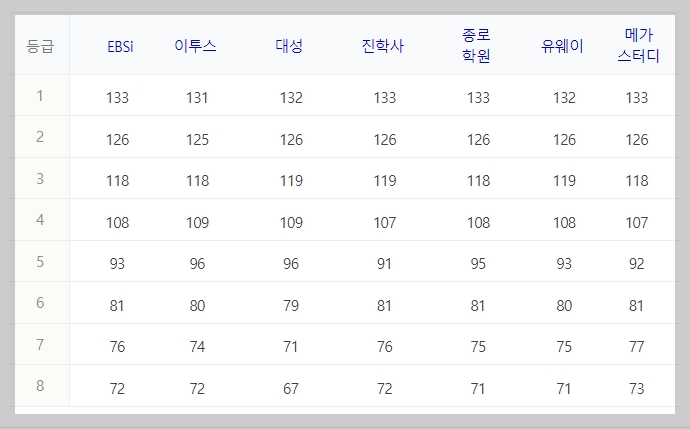Click 119 in the 대성 column
Screen dimensions: 690x429
pos(291,181)
